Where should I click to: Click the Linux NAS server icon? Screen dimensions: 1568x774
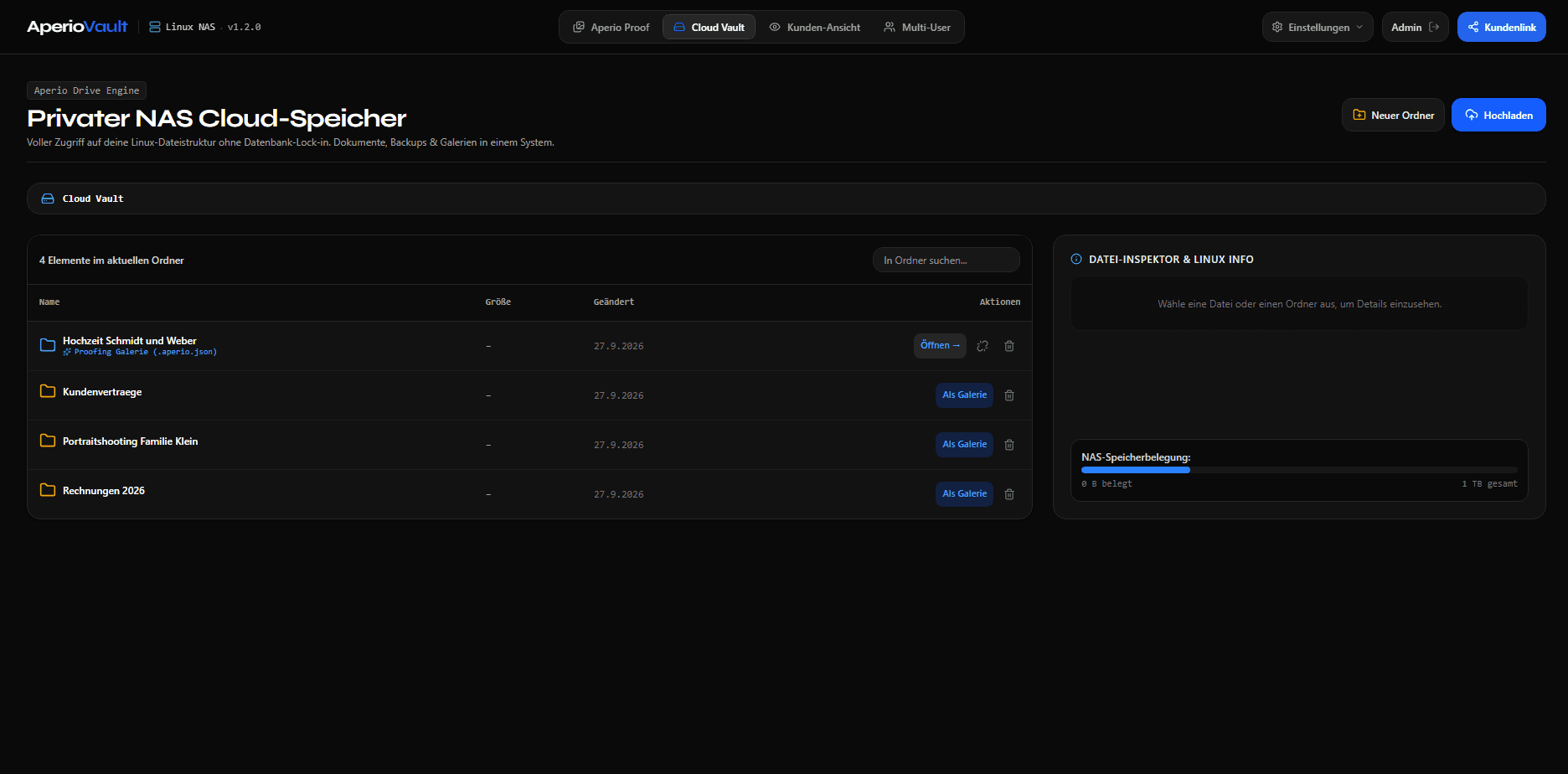(x=155, y=27)
